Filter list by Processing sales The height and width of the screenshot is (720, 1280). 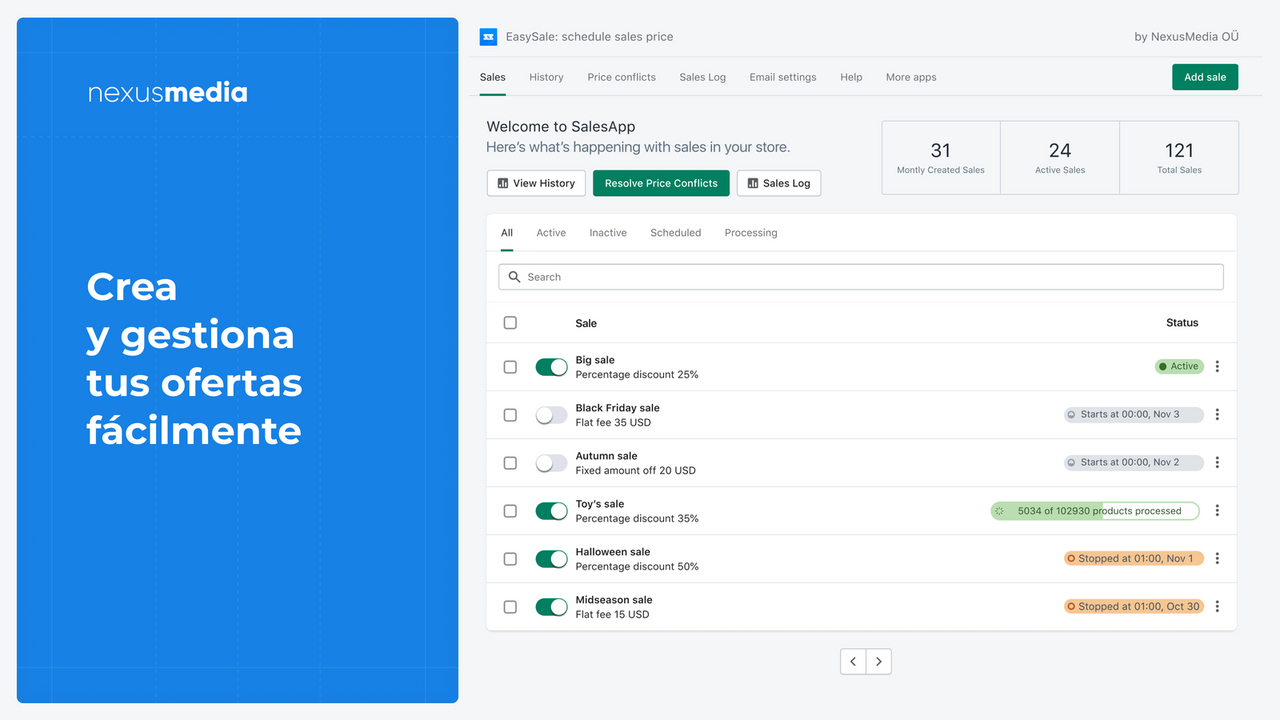751,233
